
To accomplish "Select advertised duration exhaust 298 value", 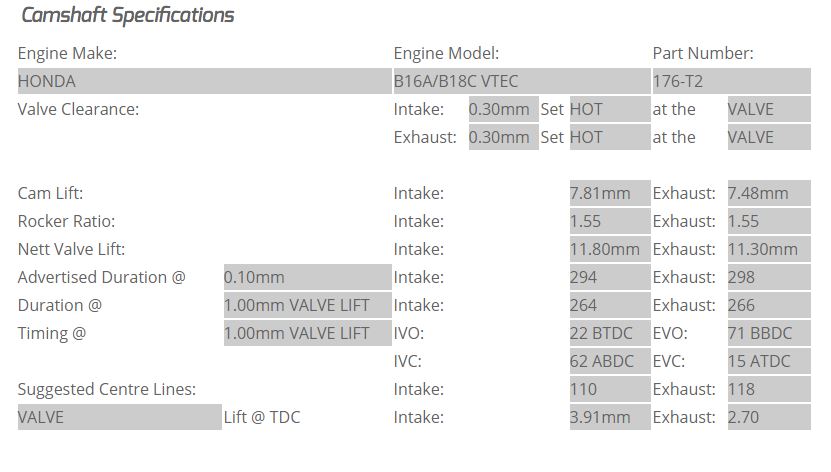I will 769,277.
